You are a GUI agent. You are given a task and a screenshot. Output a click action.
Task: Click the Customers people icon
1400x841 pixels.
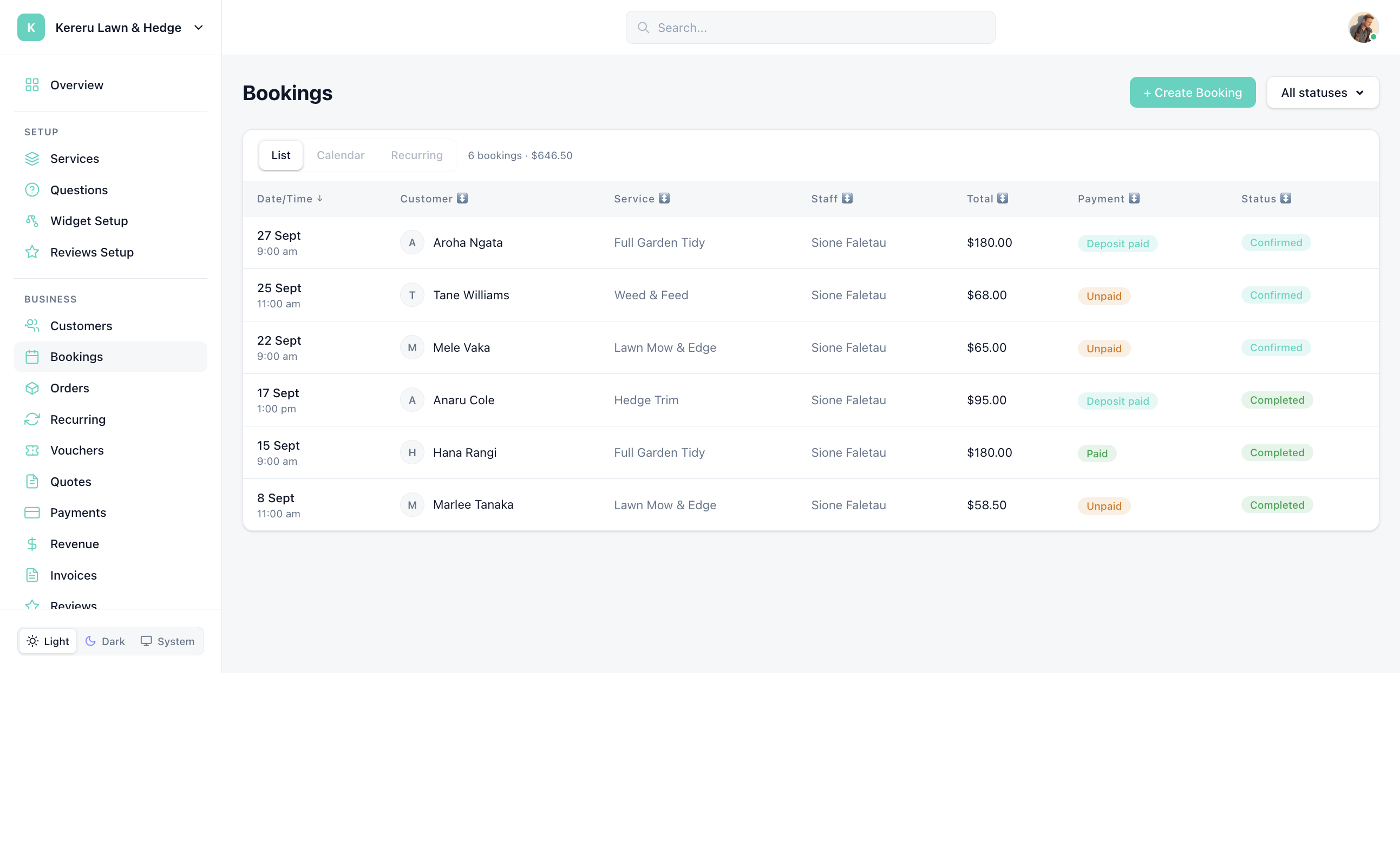[32, 326]
